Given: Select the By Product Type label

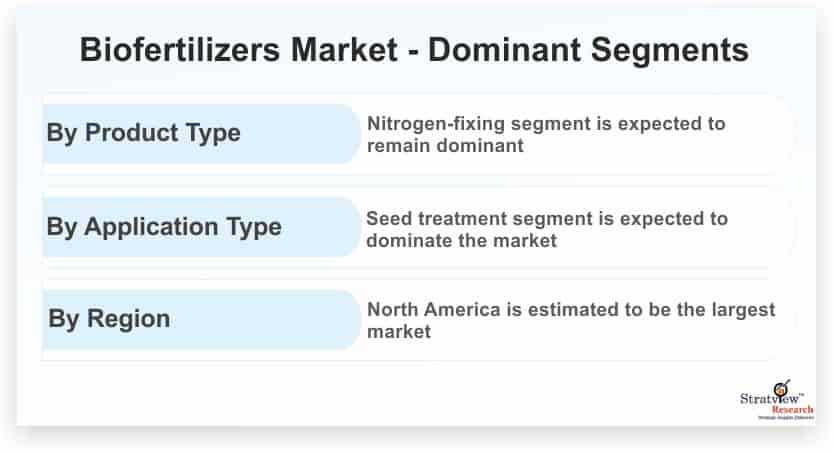Looking at the screenshot, I should (x=143, y=133).
